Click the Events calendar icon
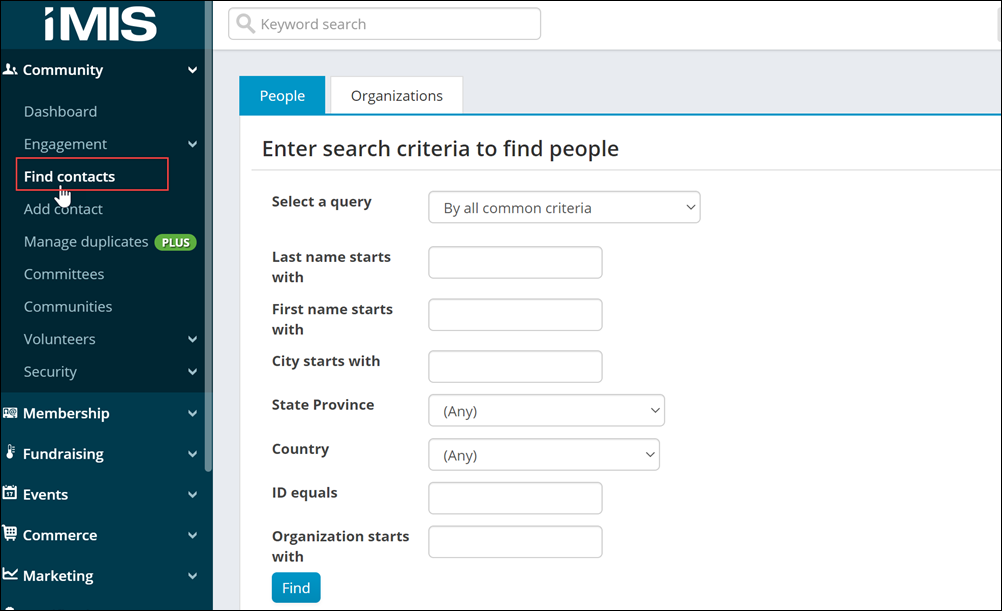Viewport: 1002px width, 611px height. 10,494
